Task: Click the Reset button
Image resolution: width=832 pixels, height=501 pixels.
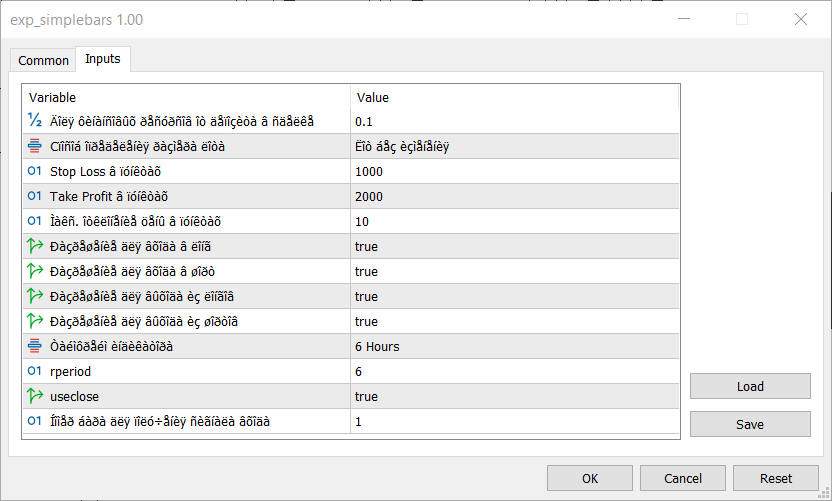Action: coord(775,478)
